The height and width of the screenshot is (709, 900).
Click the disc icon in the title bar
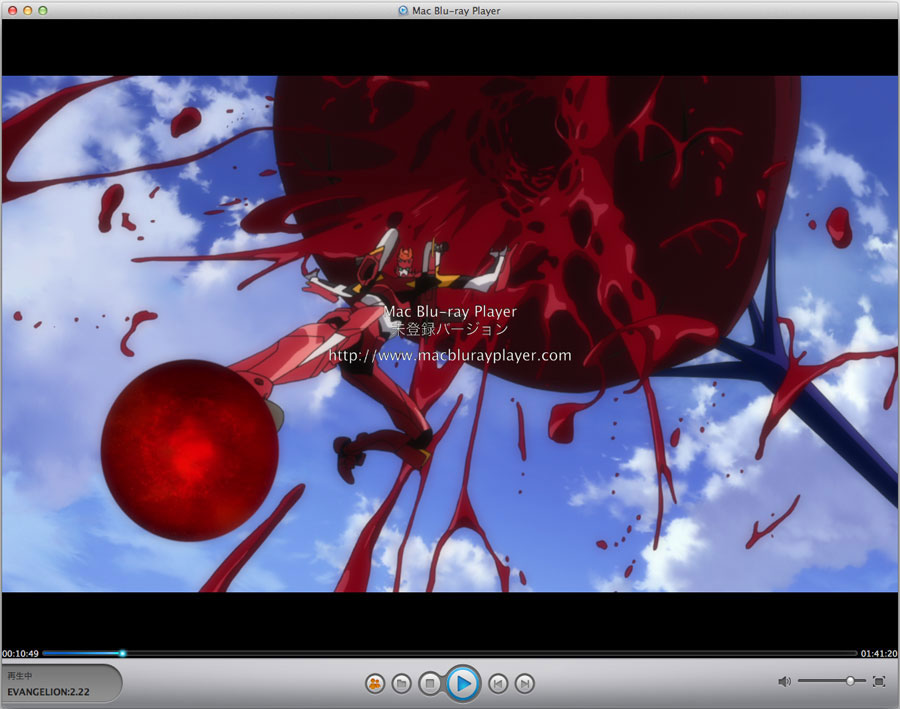[402, 10]
